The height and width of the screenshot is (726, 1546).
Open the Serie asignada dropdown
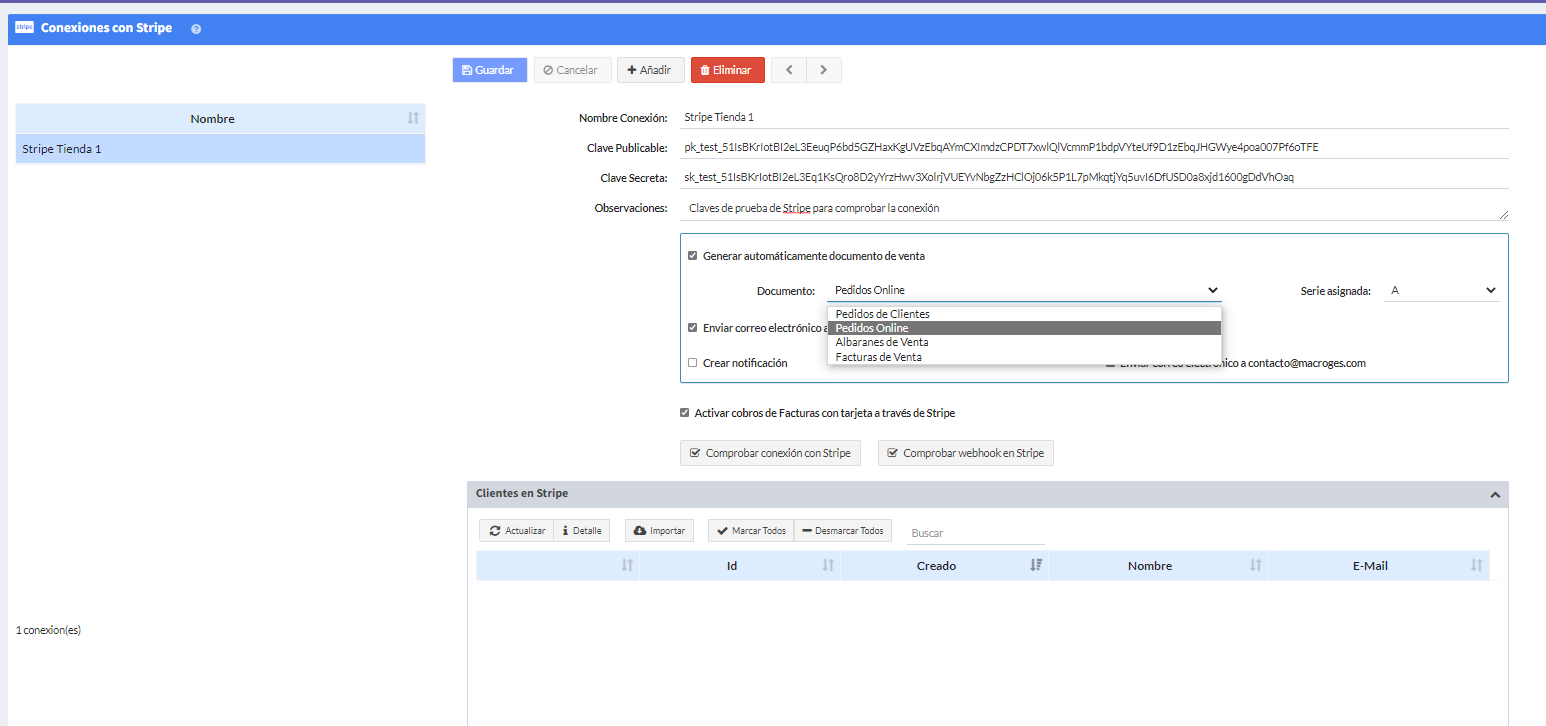pyautogui.click(x=1442, y=290)
